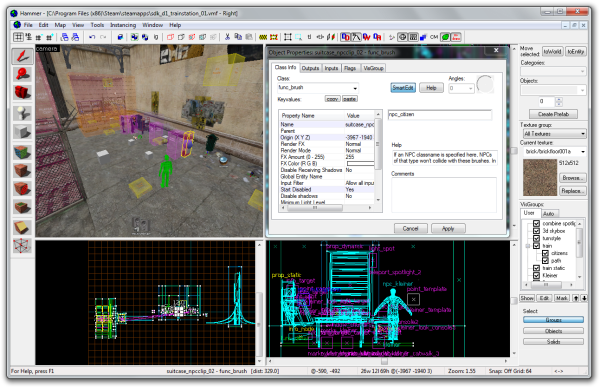Uncheck the 3d skybox visgroup

[536, 231]
